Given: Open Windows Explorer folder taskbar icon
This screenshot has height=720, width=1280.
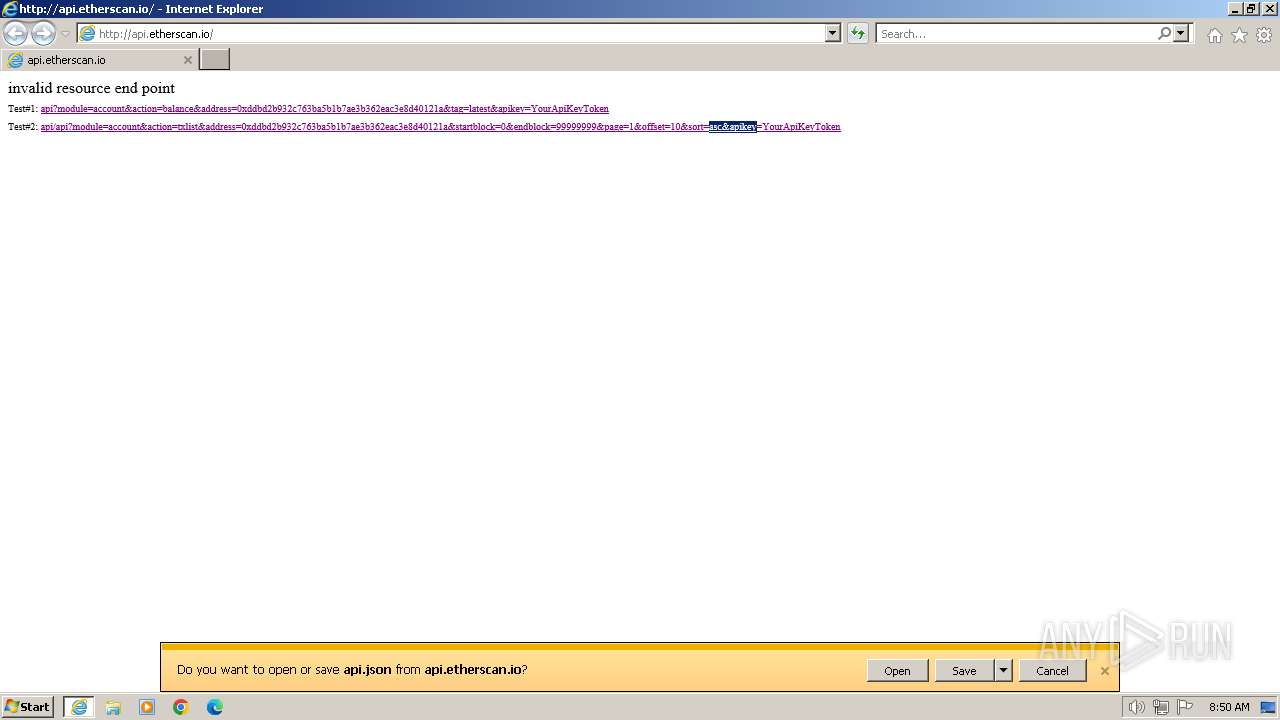Looking at the screenshot, I should (x=113, y=707).
